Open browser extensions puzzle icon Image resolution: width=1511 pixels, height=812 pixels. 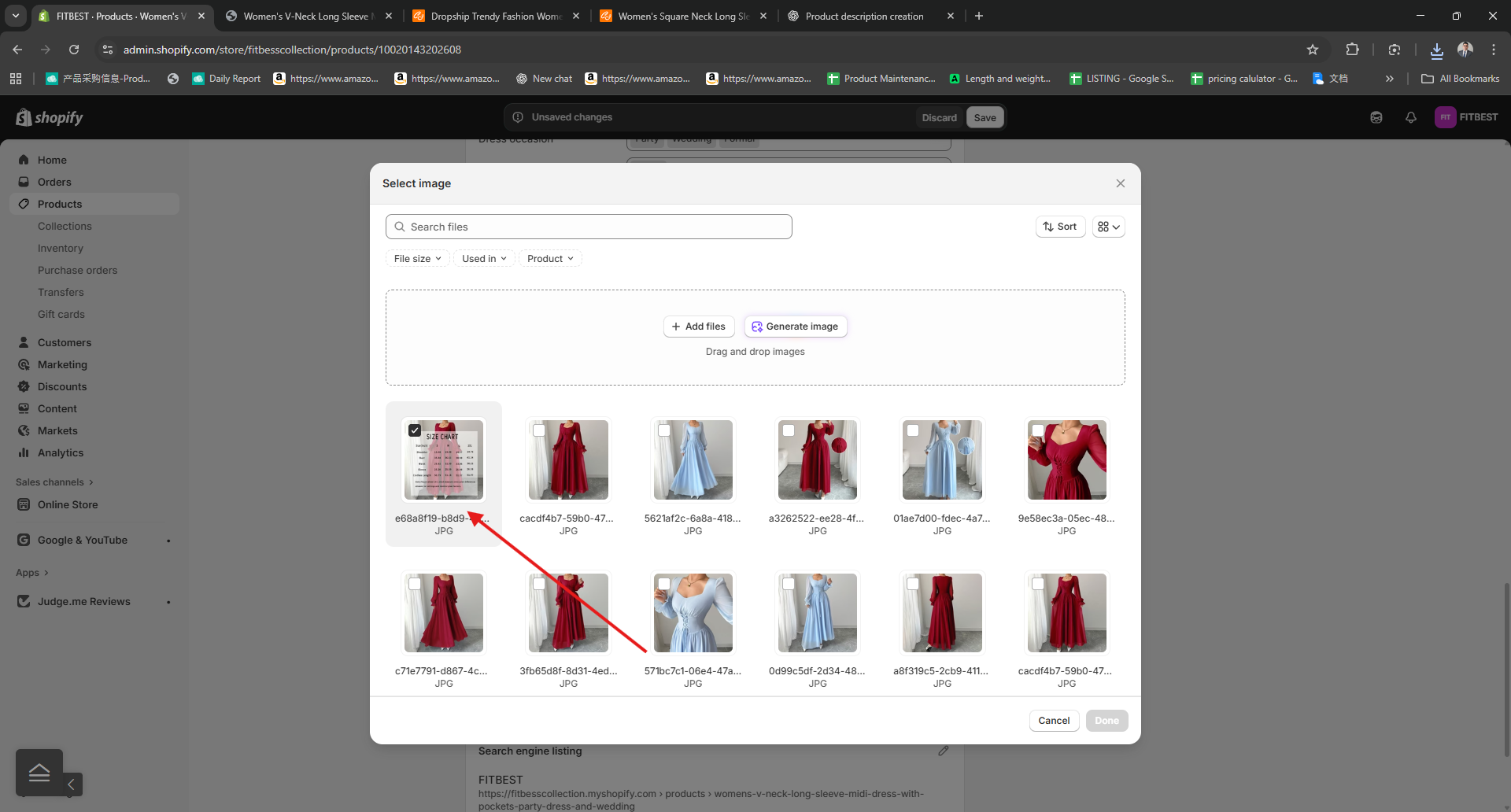pos(1352,50)
